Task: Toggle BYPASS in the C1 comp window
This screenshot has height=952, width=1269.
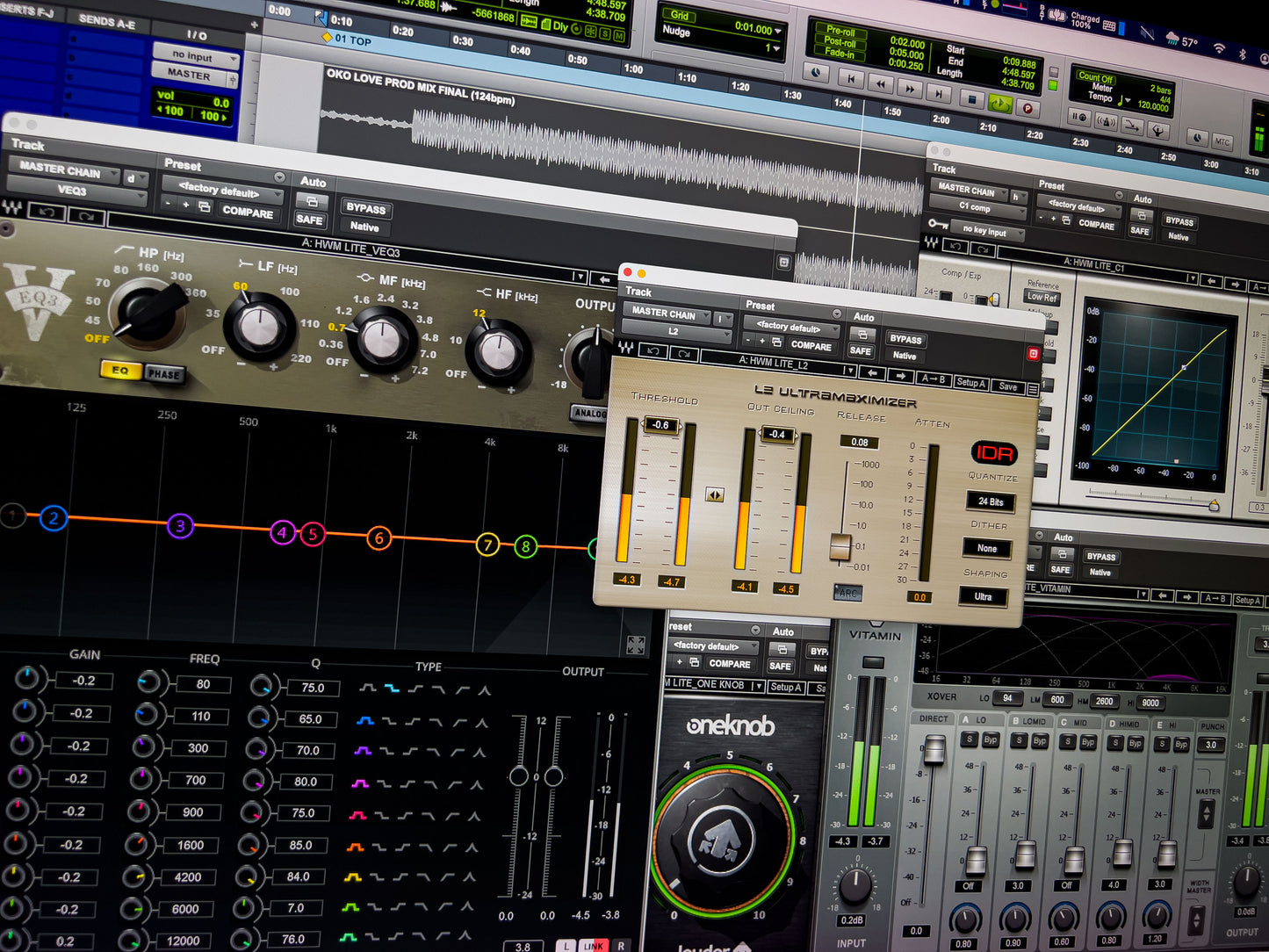Action: 1179,221
